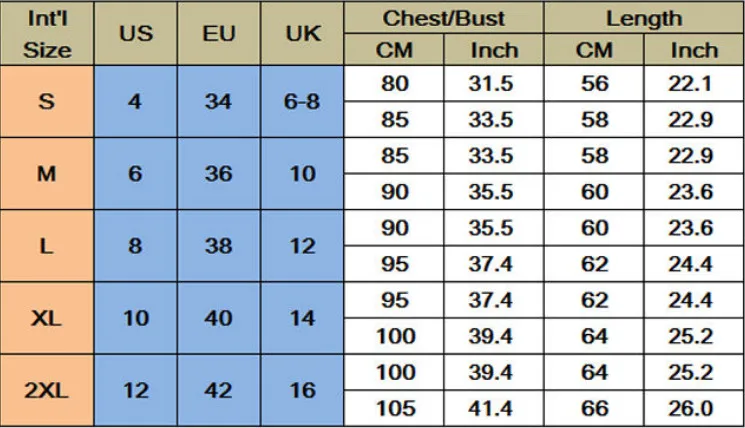Click the Length header cell
Image resolution: width=745 pixels, height=428 pixels.
click(644, 18)
